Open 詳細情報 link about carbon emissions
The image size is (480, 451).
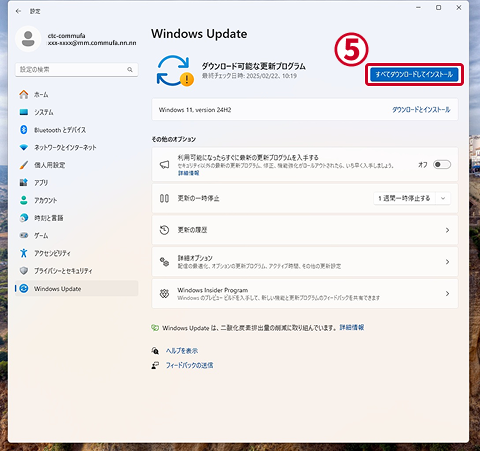[x=352, y=327]
